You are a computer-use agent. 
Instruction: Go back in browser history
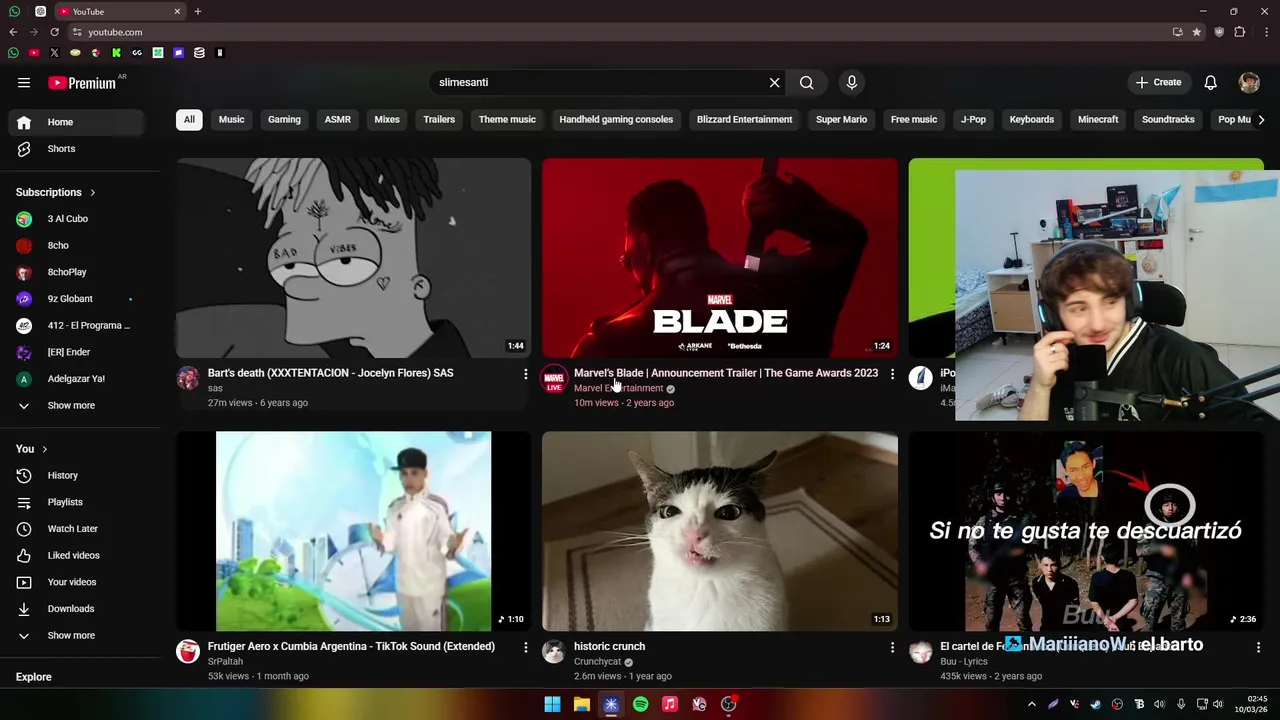[13, 32]
